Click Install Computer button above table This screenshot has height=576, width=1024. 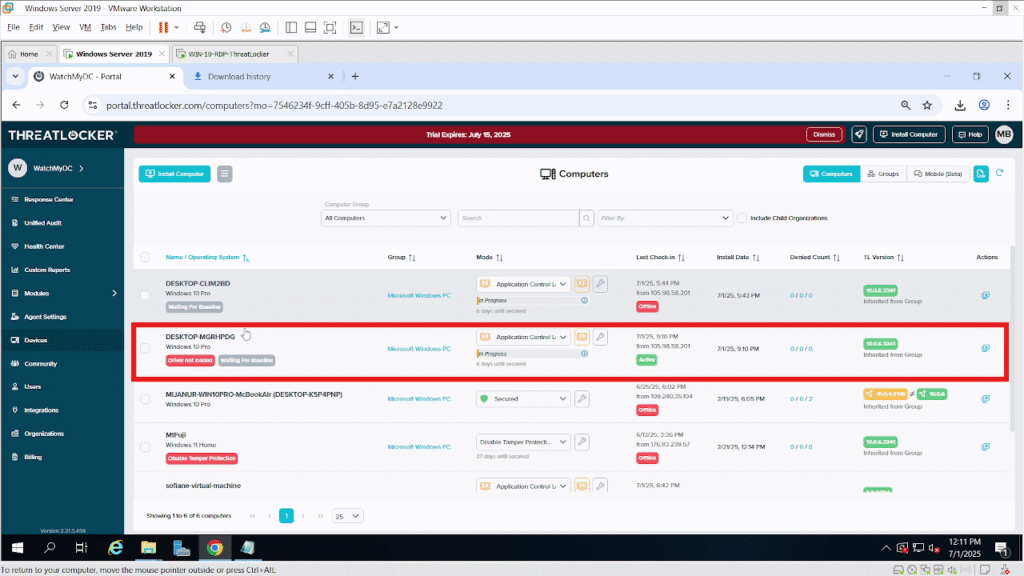(x=174, y=174)
